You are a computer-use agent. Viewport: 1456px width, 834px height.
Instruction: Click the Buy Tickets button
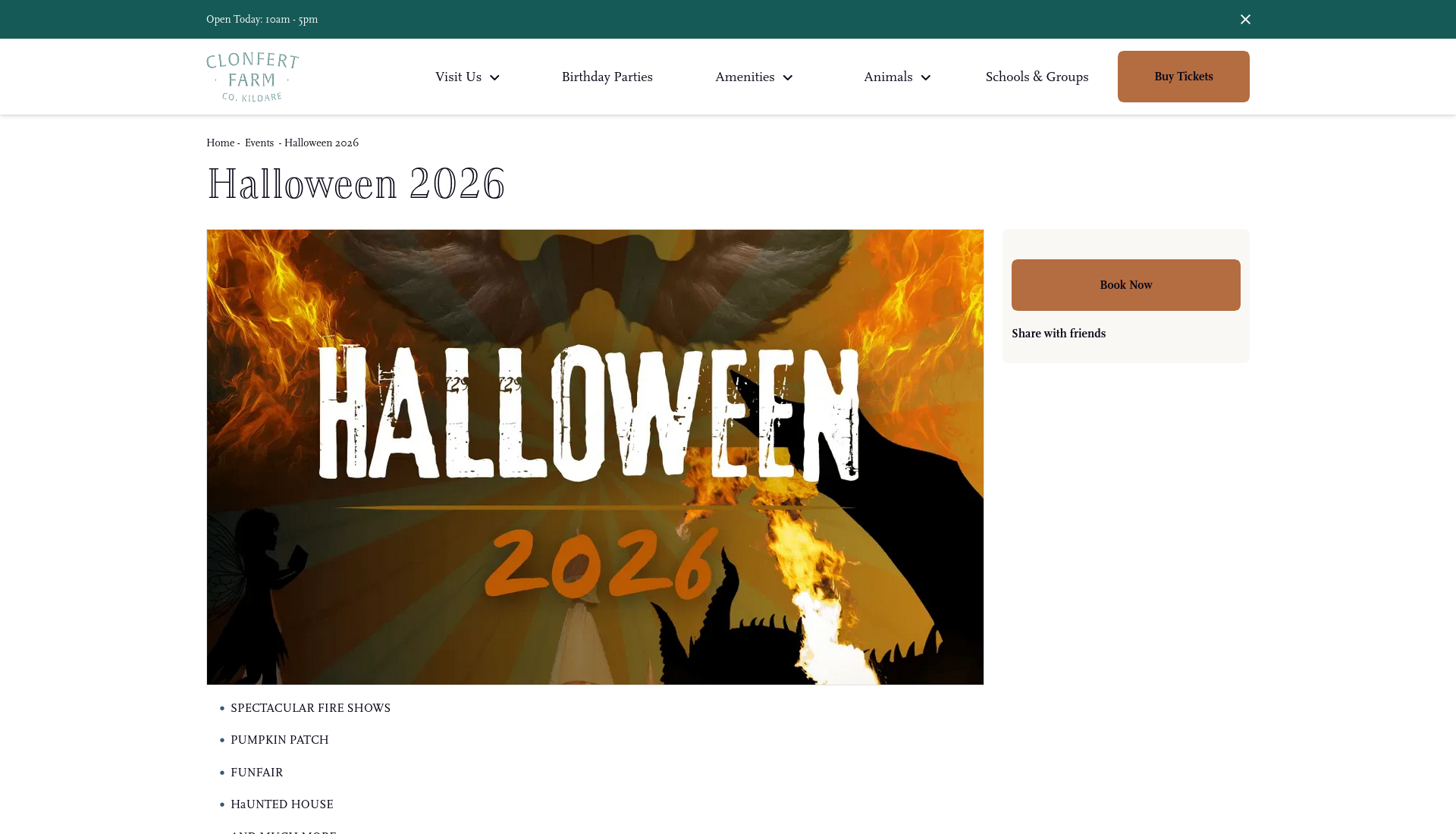coord(1183,77)
